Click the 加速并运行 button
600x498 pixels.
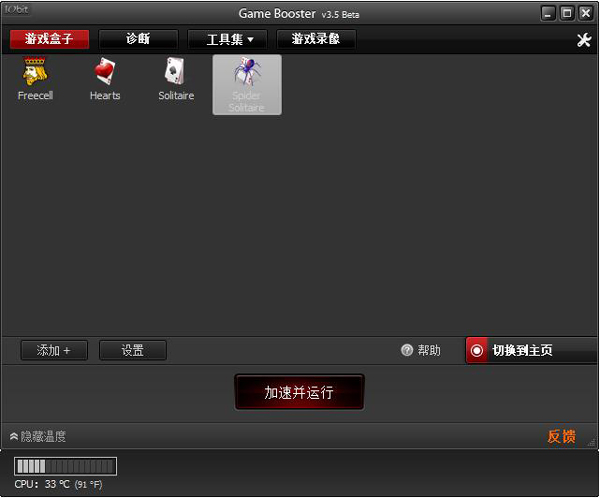(299, 392)
